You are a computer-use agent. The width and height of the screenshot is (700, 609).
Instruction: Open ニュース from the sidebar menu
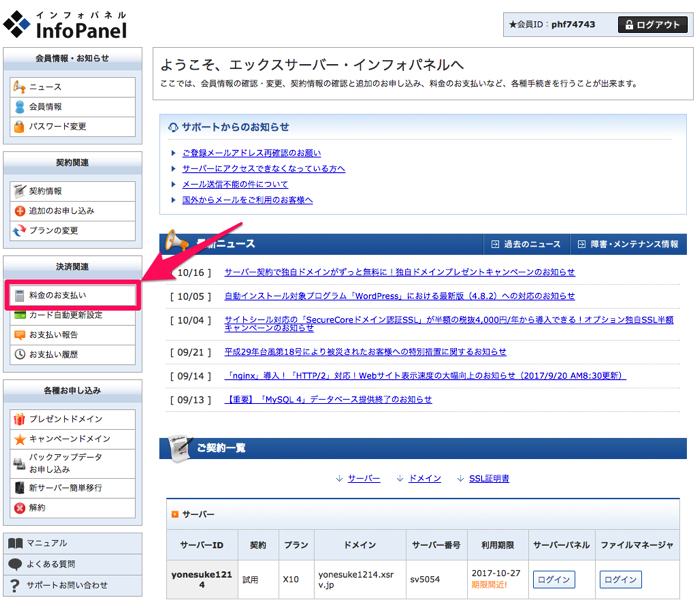coord(73,87)
